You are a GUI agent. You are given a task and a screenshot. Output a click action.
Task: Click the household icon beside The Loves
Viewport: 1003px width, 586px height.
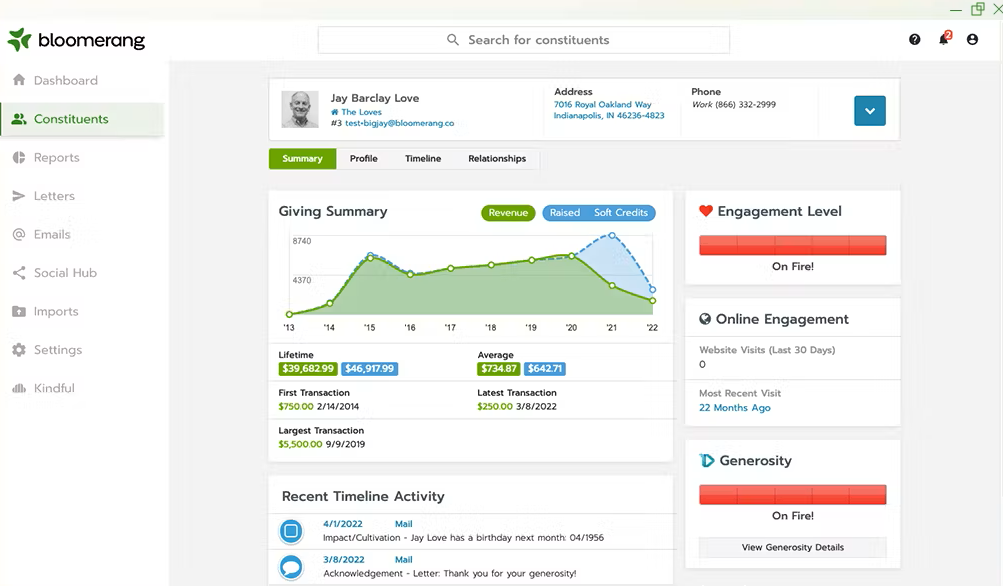click(x=335, y=112)
